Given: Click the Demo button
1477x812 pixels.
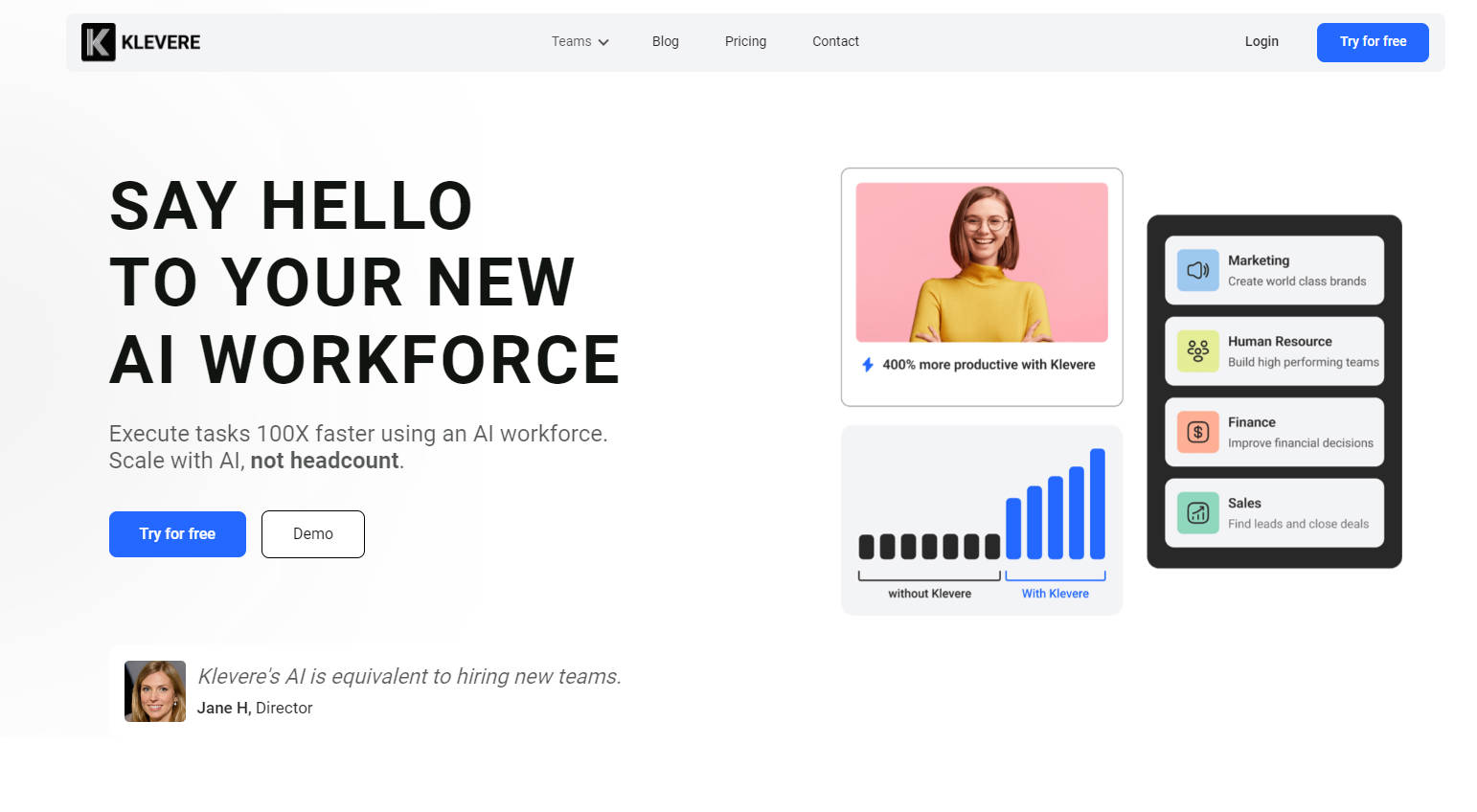Looking at the screenshot, I should coord(312,534).
